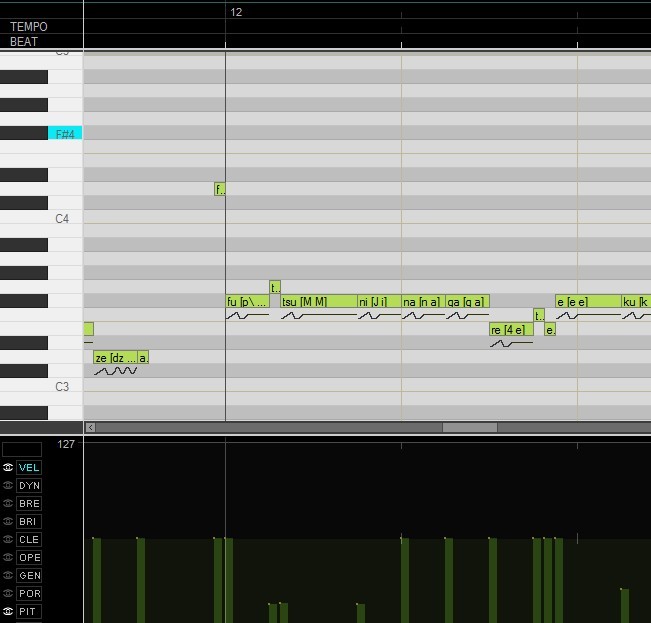Select the BRE breathiness parameter

(x=29, y=503)
